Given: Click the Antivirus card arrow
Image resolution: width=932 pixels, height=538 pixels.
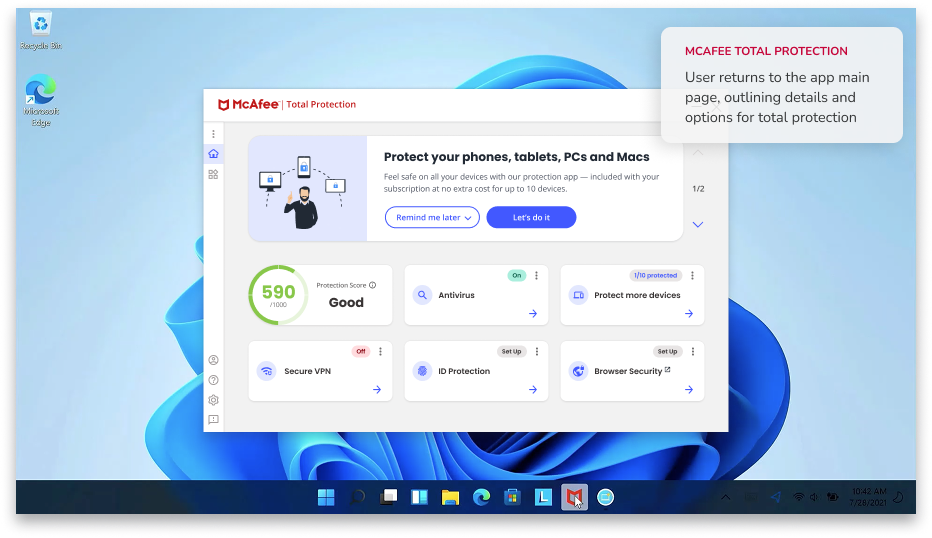Looking at the screenshot, I should (533, 313).
